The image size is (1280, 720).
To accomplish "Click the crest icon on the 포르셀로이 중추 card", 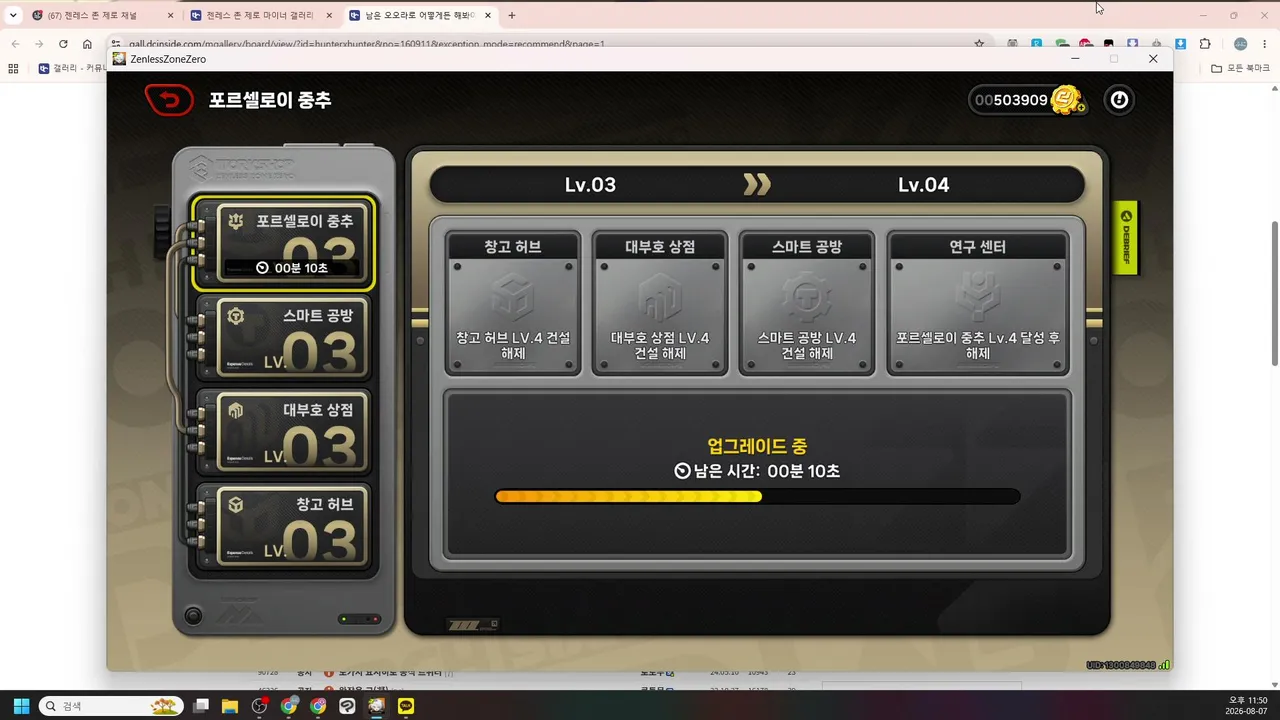I will [236, 221].
